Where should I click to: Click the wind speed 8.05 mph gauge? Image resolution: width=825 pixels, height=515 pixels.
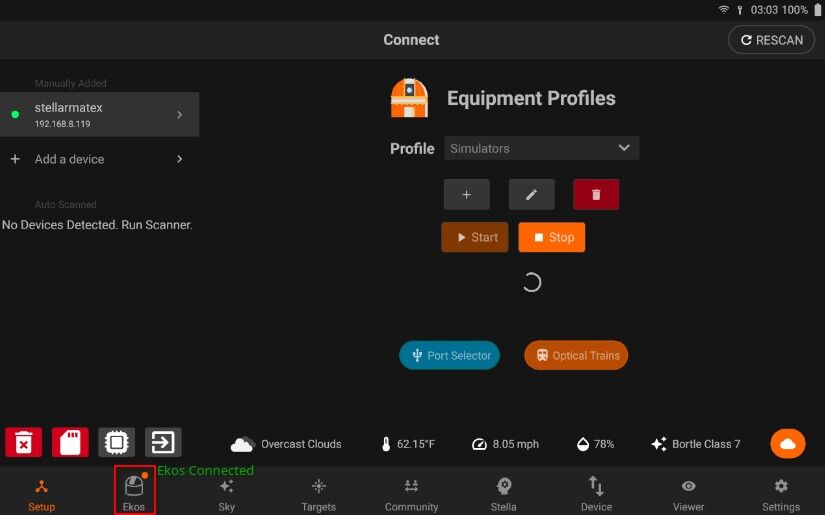click(505, 444)
